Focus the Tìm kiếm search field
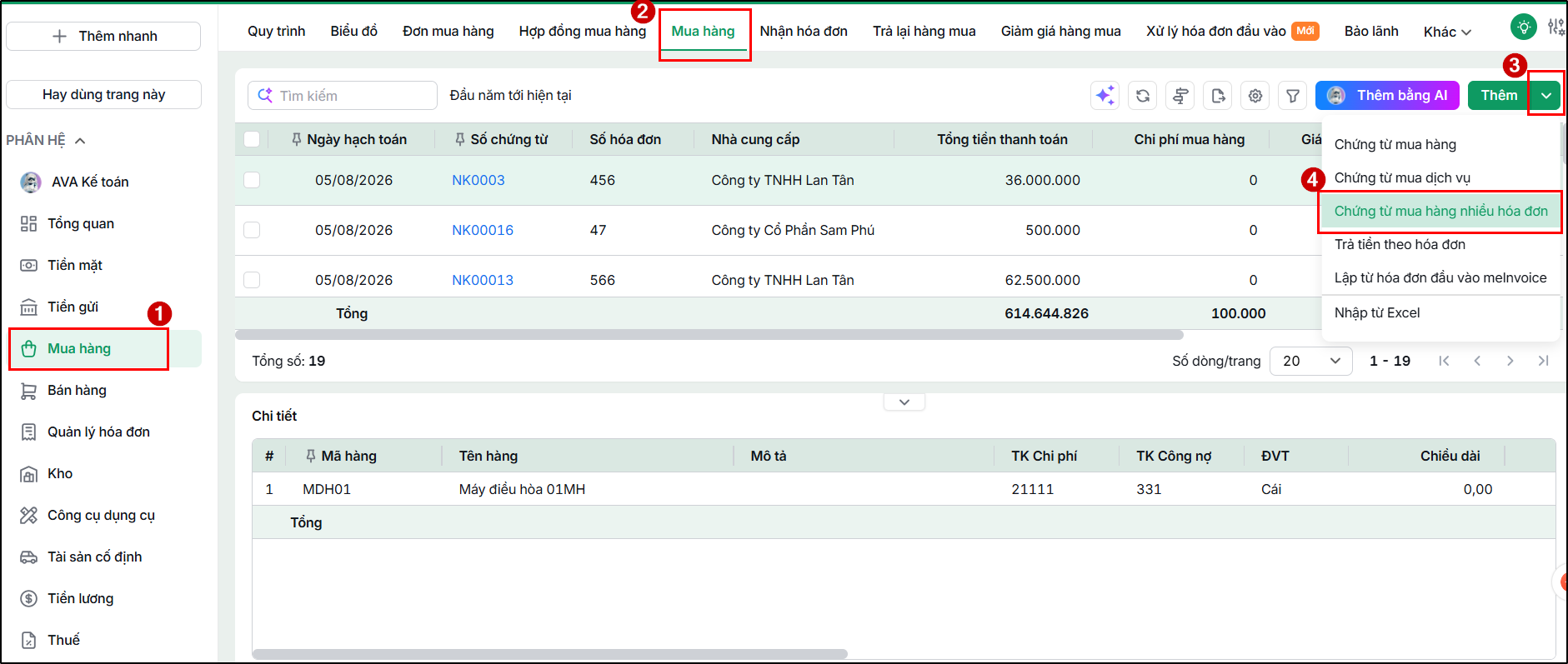 pyautogui.click(x=343, y=96)
